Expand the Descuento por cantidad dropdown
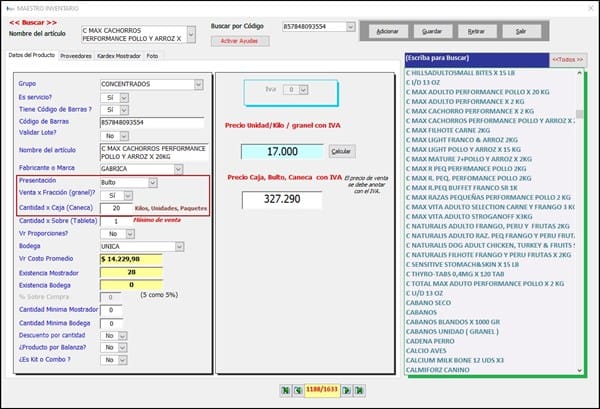This screenshot has height=409, width=600. pyautogui.click(x=122, y=336)
